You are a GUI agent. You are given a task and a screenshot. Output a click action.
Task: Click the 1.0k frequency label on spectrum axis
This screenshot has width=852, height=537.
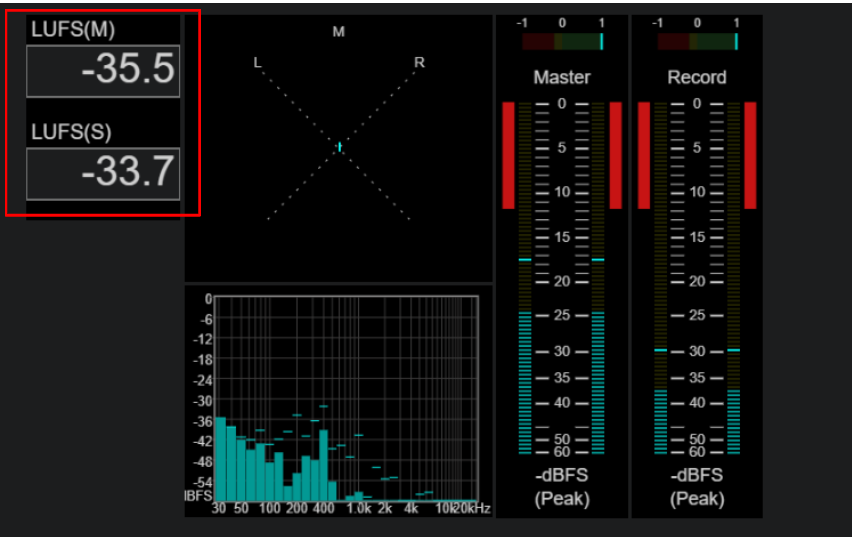coord(359,509)
